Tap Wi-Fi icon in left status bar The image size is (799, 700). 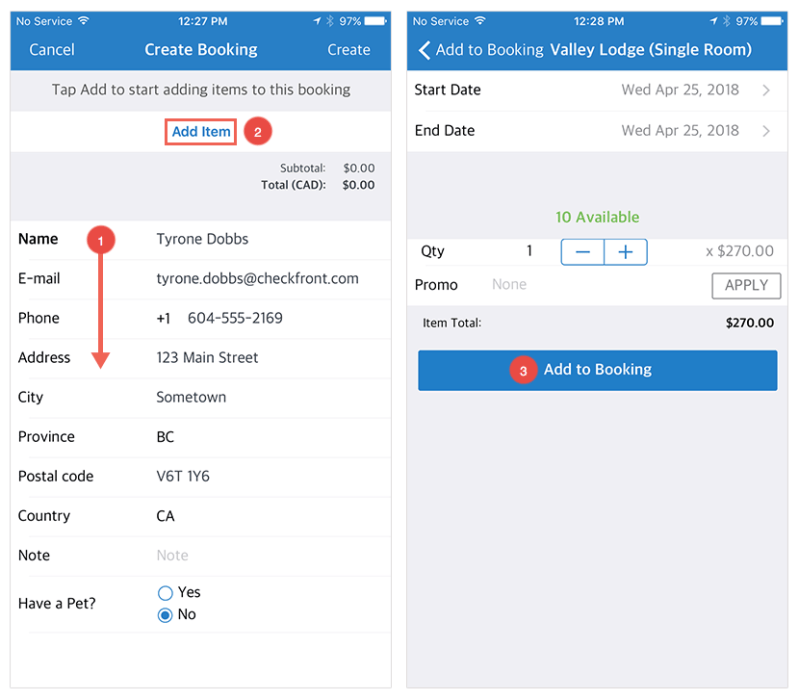click(x=84, y=20)
